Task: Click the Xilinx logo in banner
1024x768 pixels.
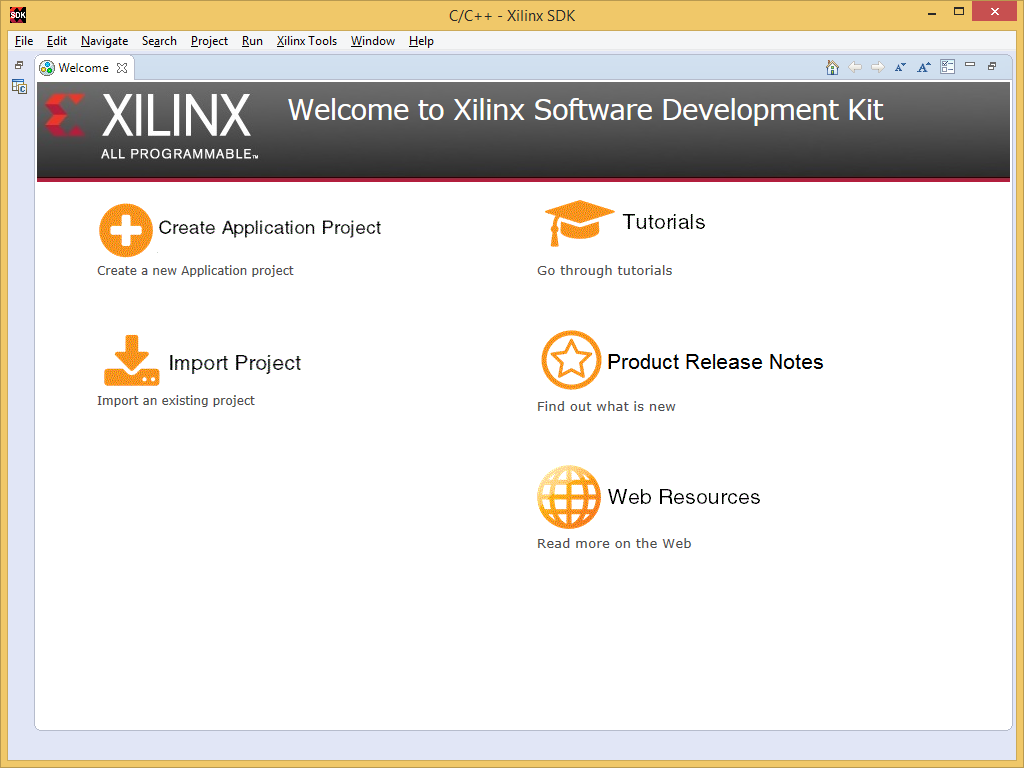Action: point(152,126)
